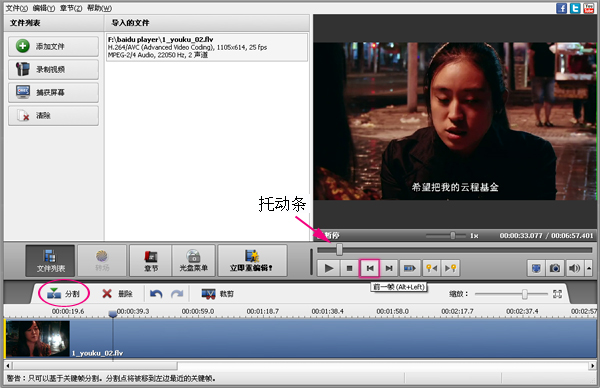Stop video playback

click(349, 268)
